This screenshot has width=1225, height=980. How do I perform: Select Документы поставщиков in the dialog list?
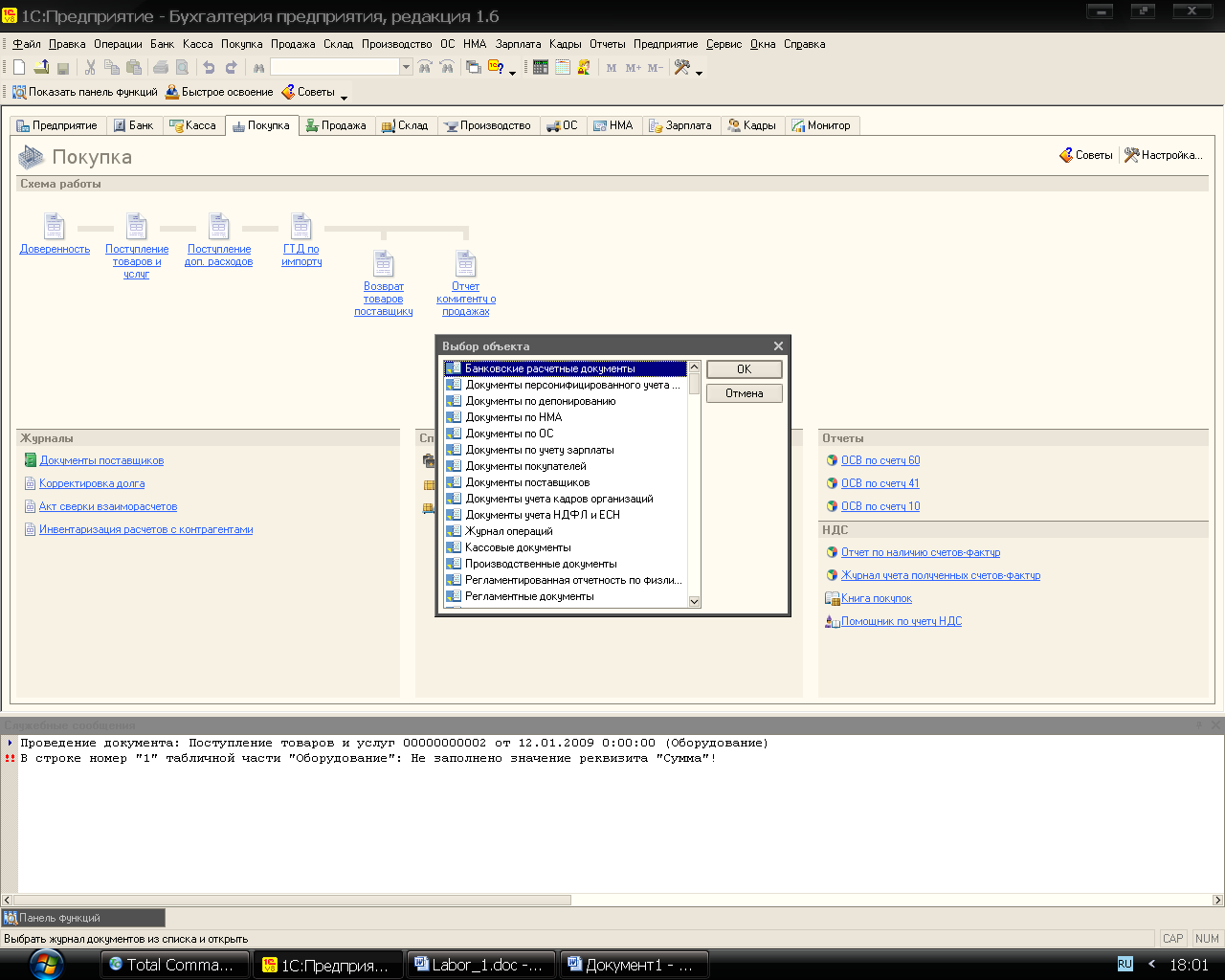coord(565,482)
